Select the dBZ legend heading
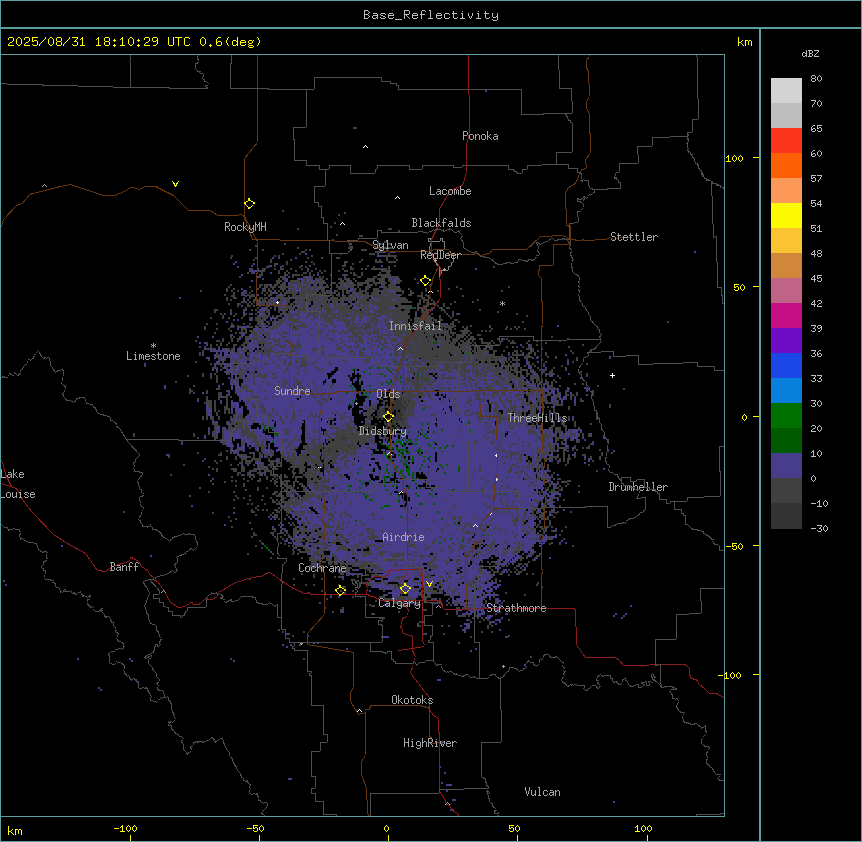Viewport: 862px width, 842px height. click(x=810, y=53)
